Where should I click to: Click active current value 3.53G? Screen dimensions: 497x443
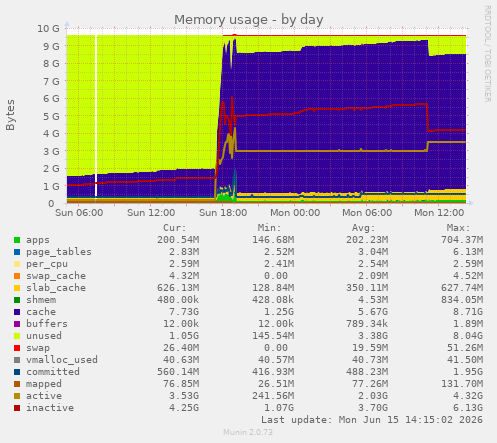pos(184,396)
